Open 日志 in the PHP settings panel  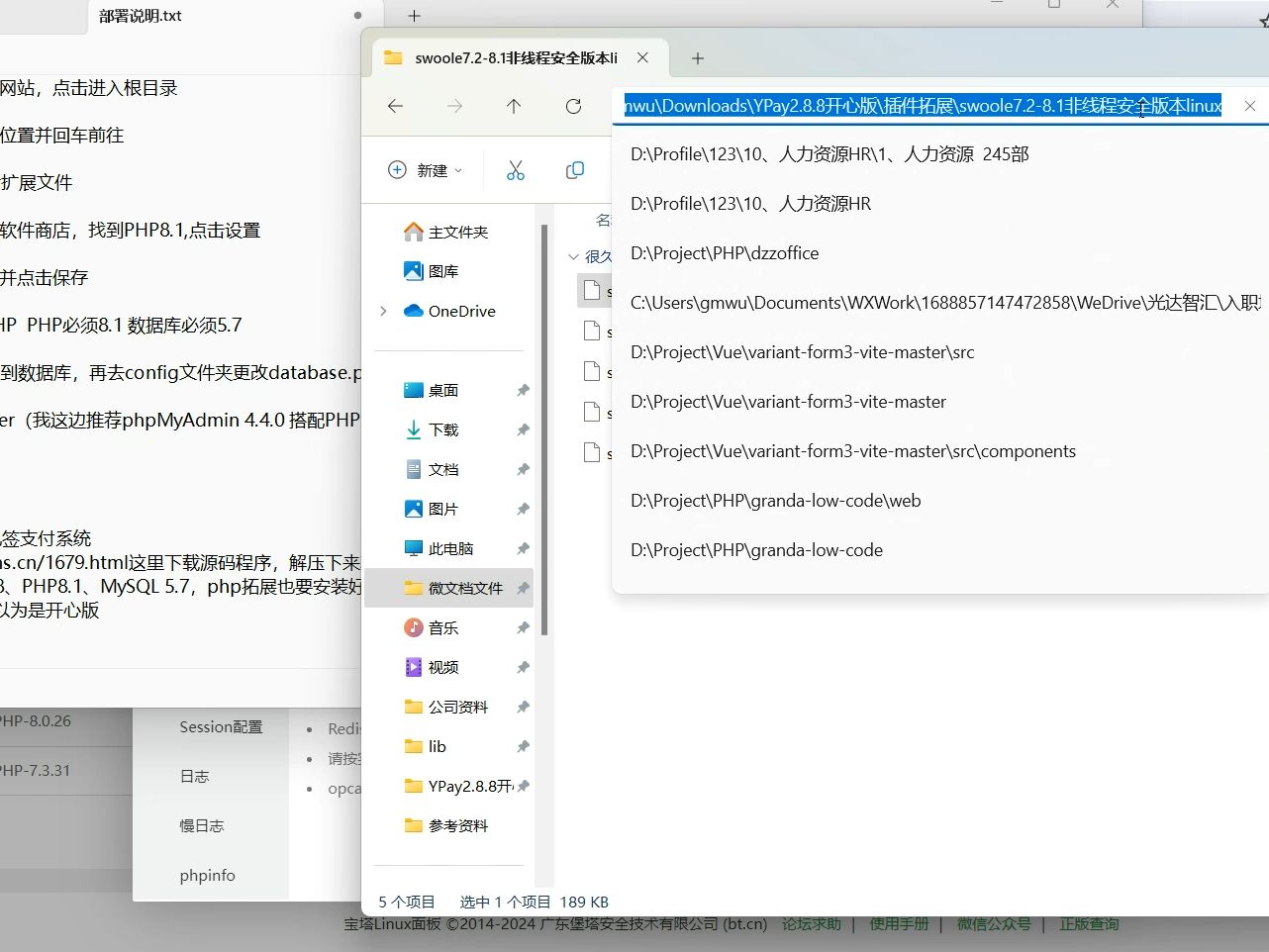tap(195, 777)
